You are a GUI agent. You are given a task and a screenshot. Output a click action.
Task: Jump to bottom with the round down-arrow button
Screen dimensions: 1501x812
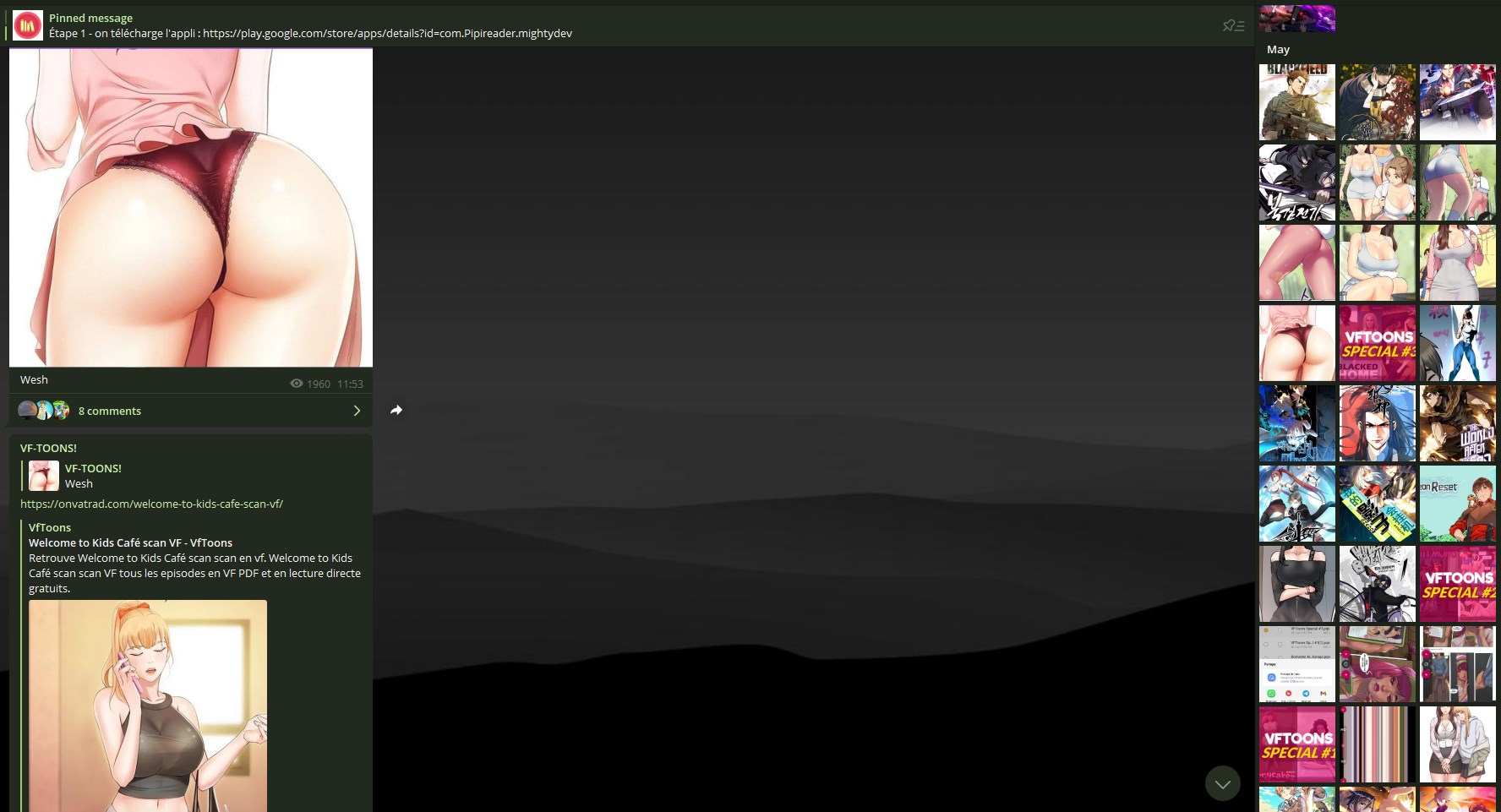pos(1222,783)
